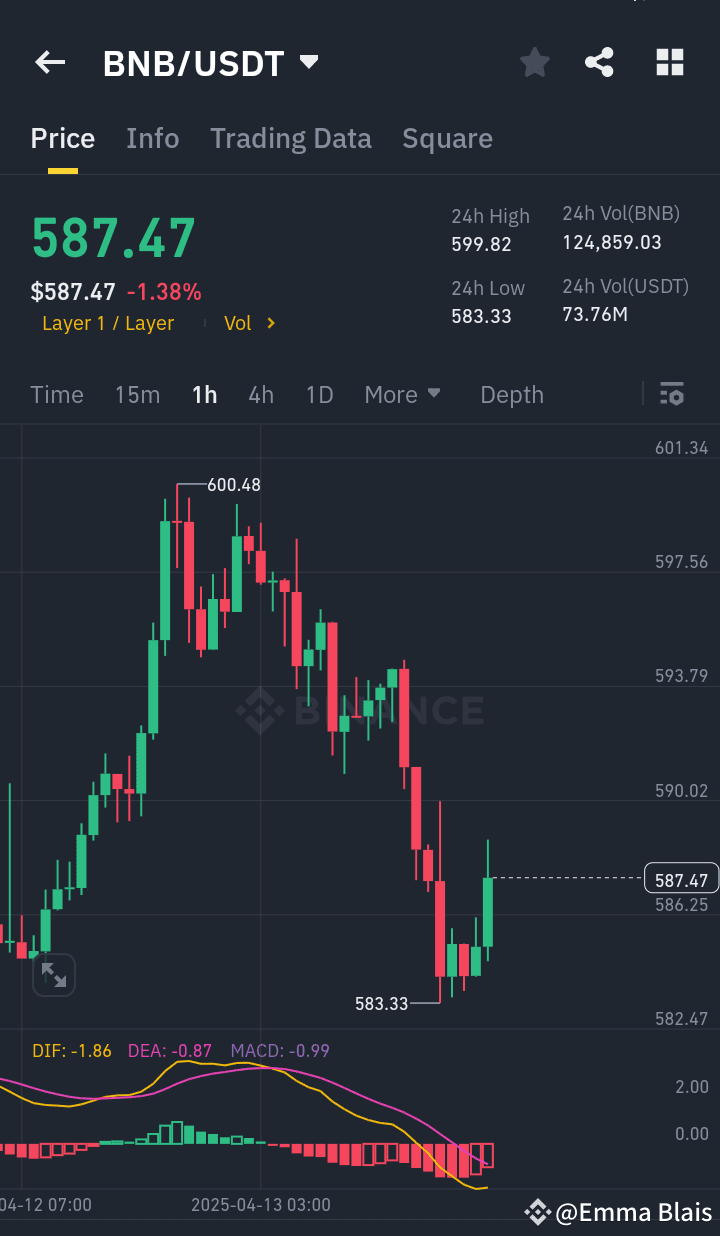Open chart settings via the indicator icon
The image size is (720, 1236).
coord(671,394)
